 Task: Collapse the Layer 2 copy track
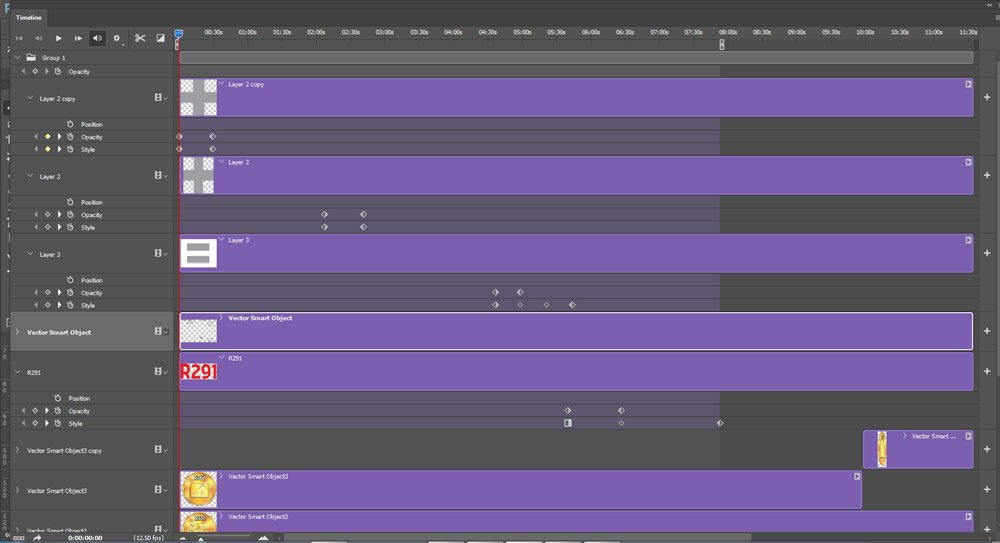(30, 98)
